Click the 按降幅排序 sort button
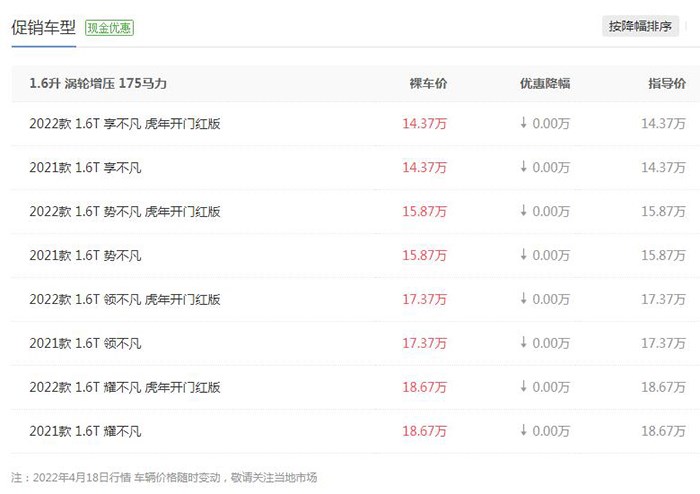The width and height of the screenshot is (700, 494). [x=640, y=26]
